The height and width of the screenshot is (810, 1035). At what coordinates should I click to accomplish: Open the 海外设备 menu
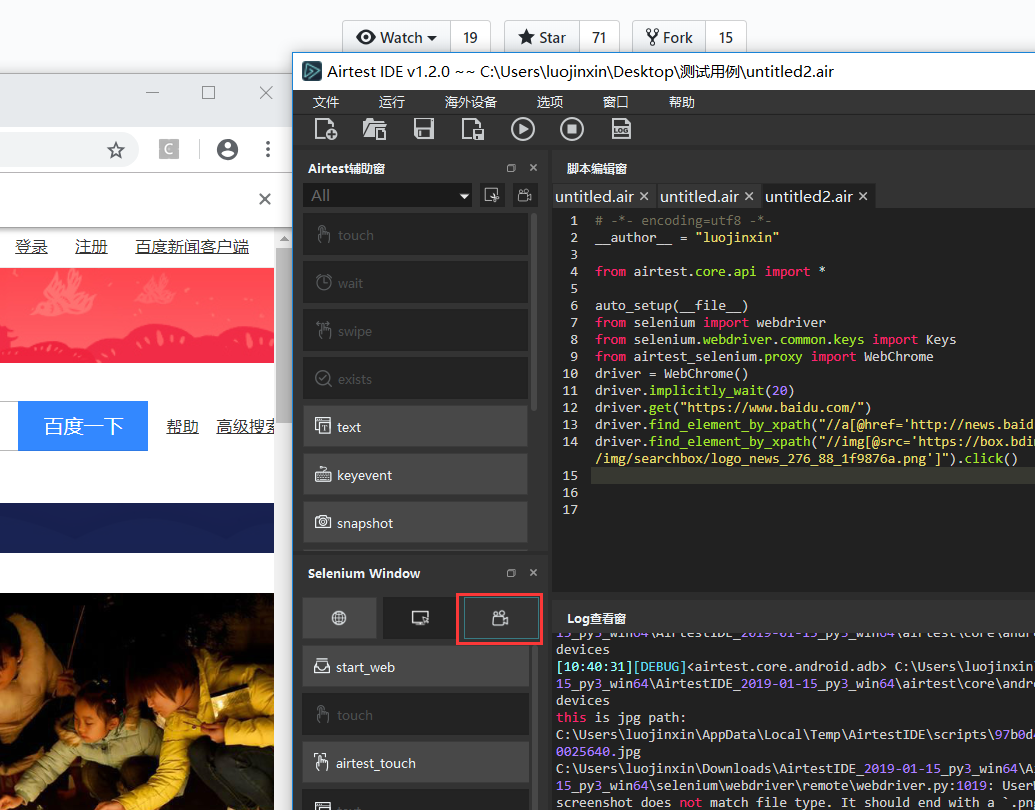point(471,102)
